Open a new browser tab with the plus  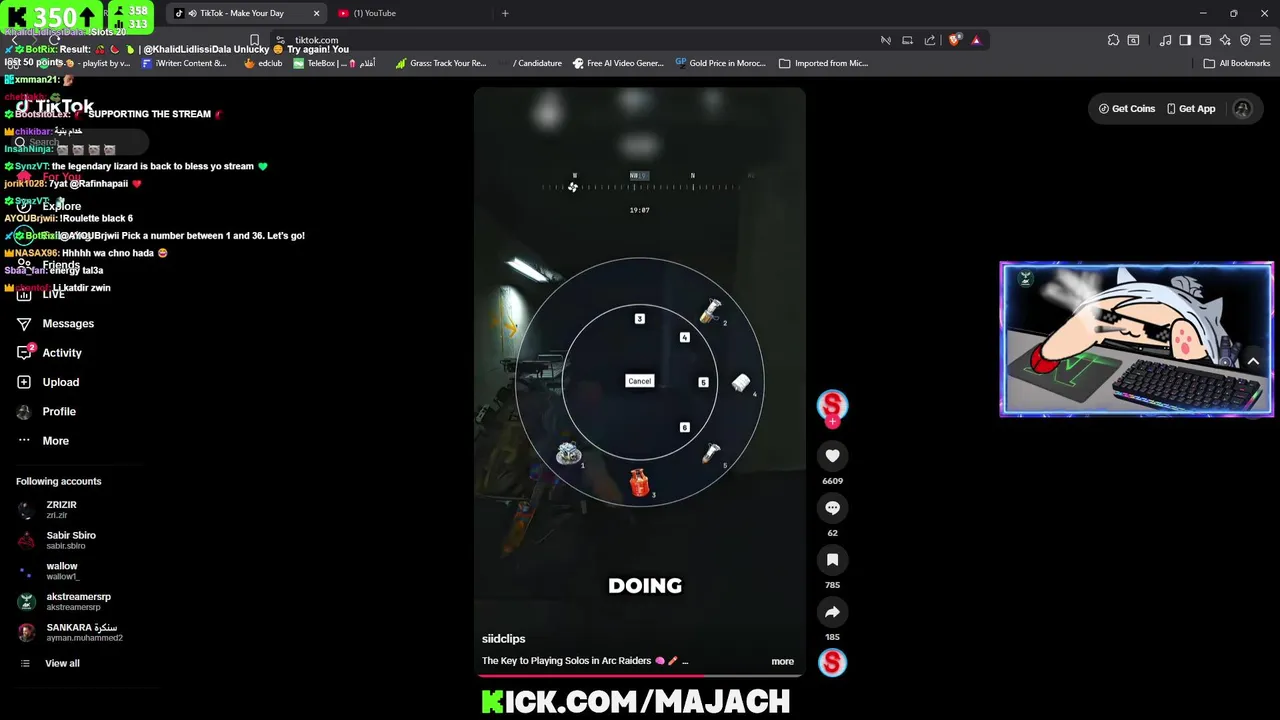(x=505, y=13)
